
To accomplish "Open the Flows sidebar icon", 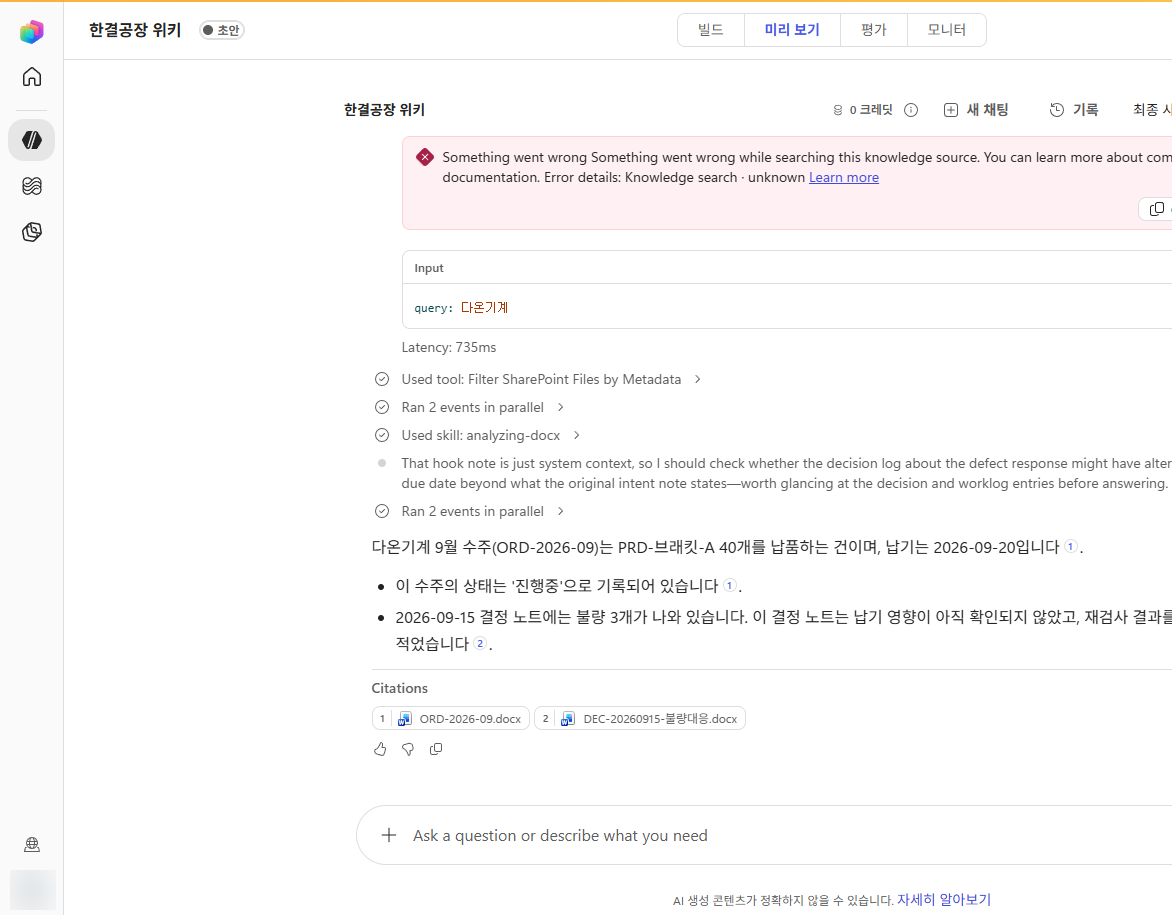I will tap(31, 185).
